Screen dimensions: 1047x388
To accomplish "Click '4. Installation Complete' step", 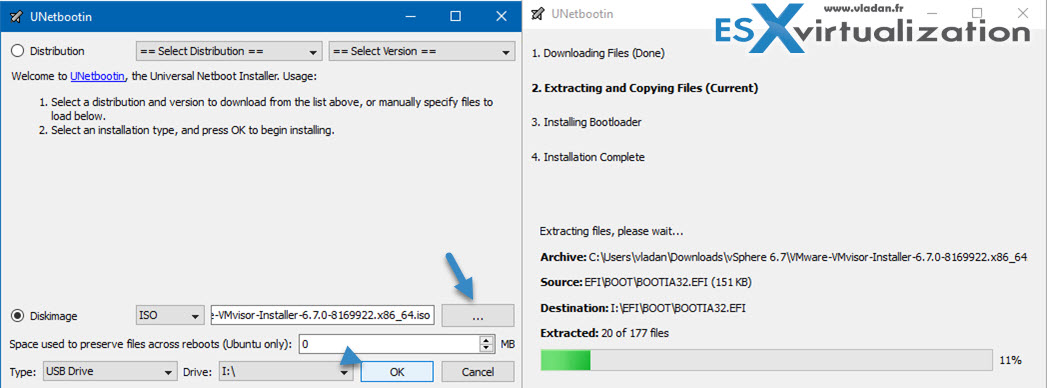I will tap(588, 158).
